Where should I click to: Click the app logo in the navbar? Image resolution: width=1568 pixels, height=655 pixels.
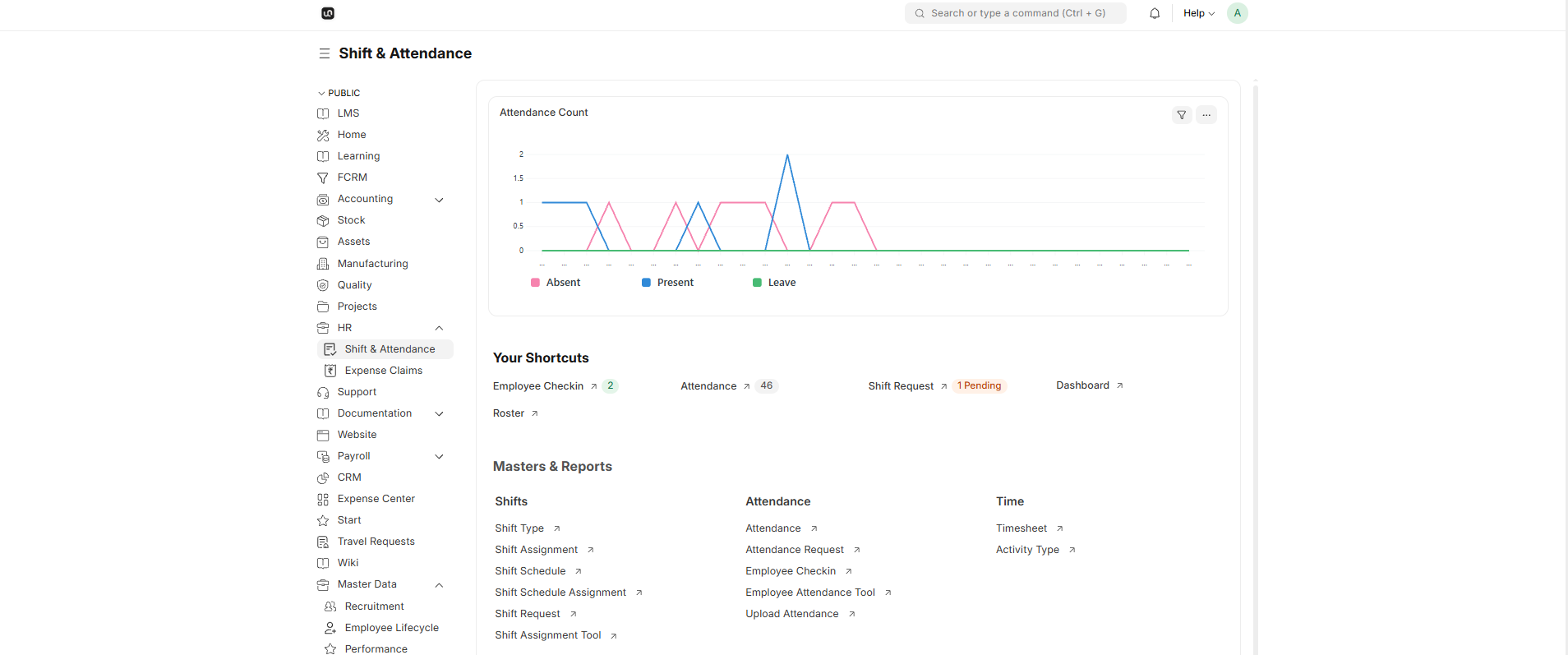[328, 13]
